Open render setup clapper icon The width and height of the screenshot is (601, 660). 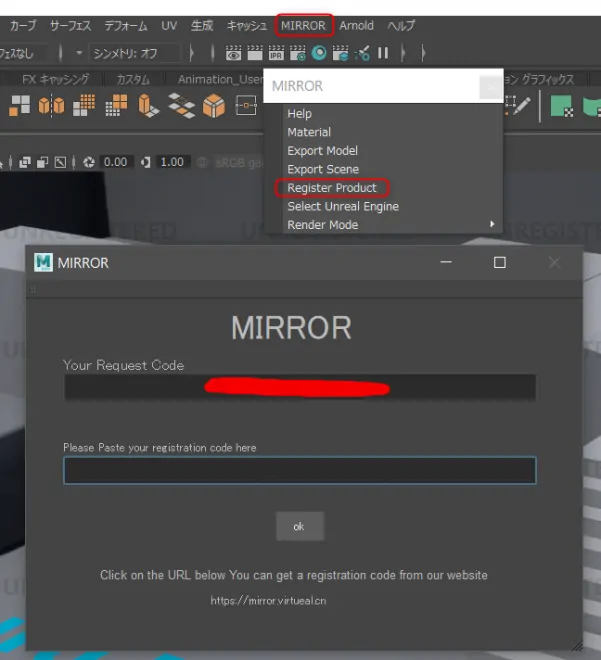(x=340, y=53)
